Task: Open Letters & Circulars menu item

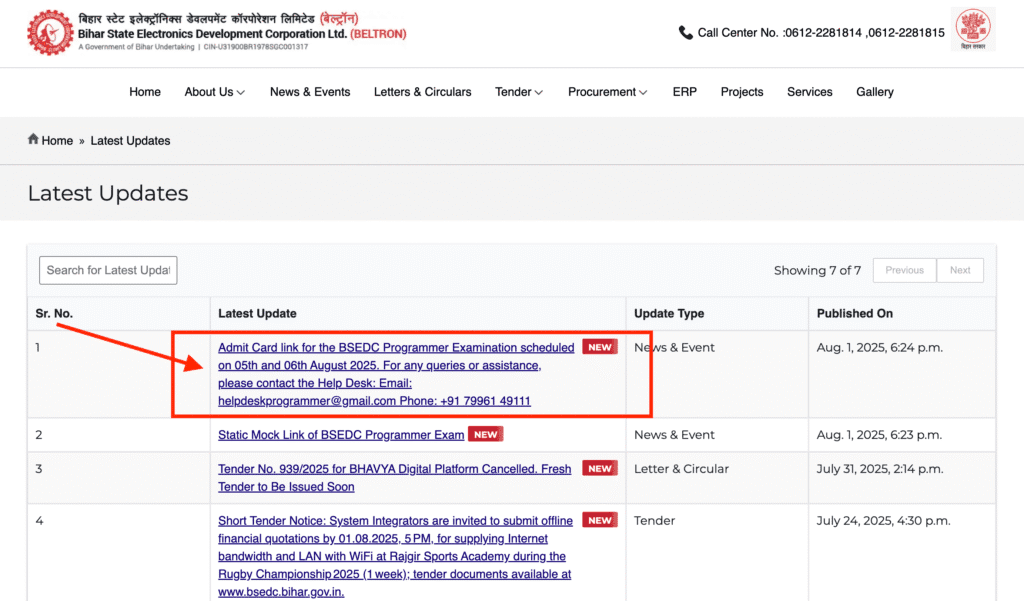Action: coord(422,92)
